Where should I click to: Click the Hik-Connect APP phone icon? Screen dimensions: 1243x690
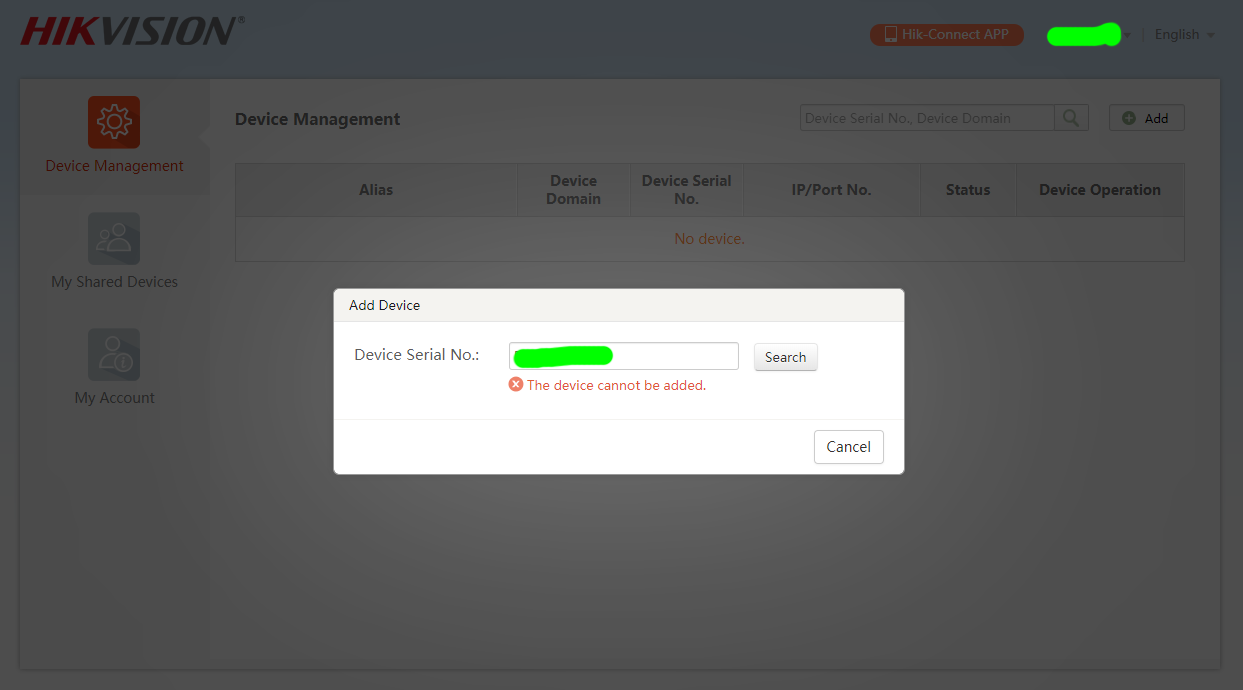click(x=891, y=34)
